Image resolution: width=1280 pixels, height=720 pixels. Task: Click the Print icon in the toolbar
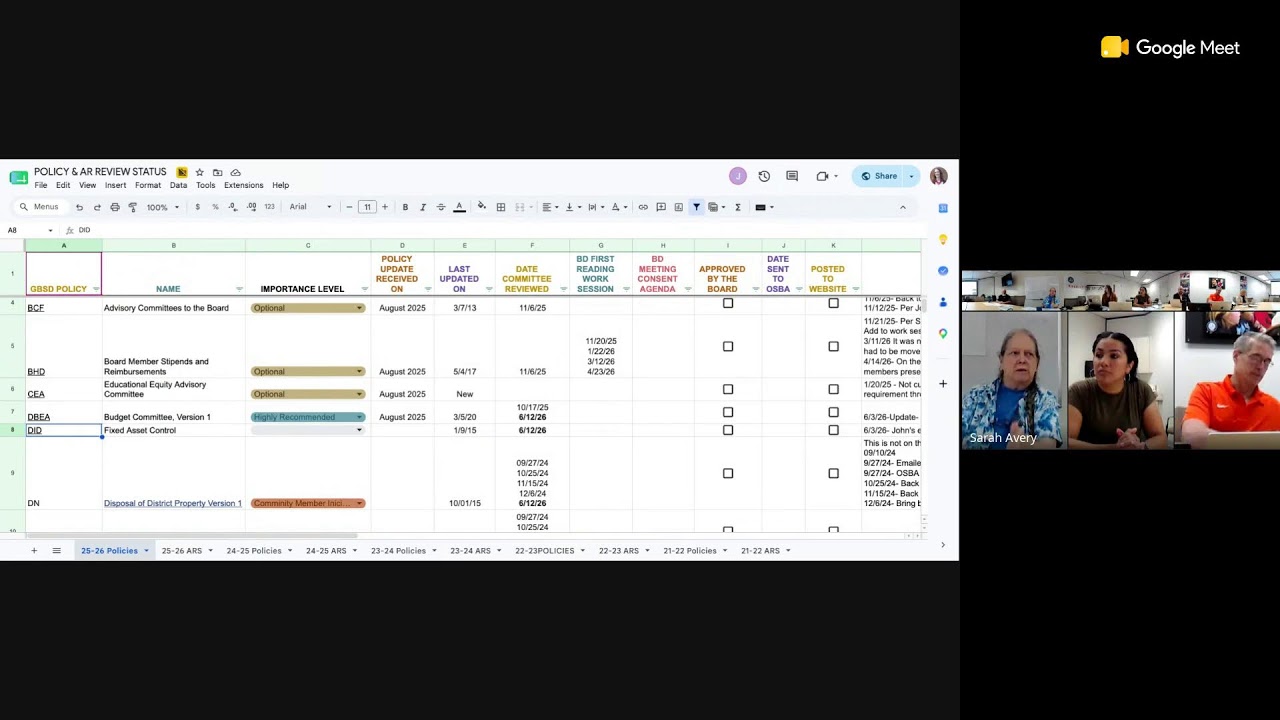tap(115, 207)
